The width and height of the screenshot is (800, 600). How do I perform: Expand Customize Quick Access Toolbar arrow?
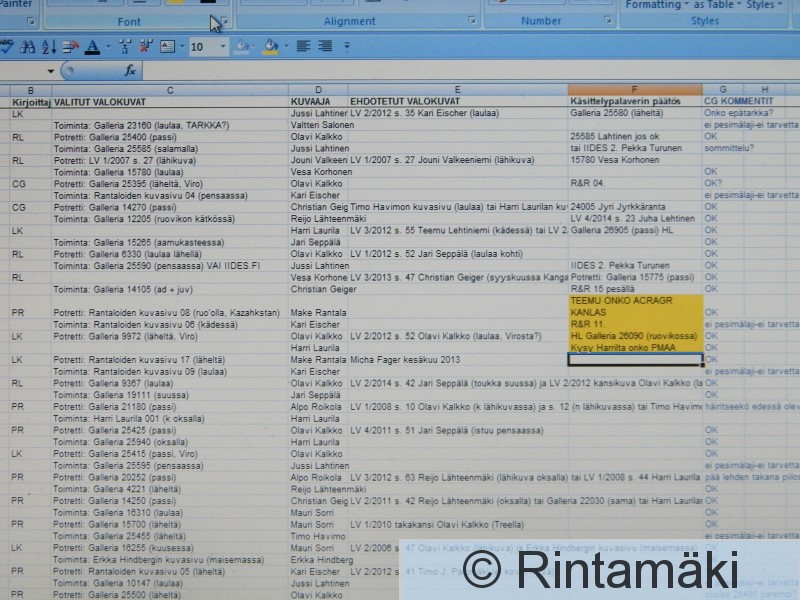pyautogui.click(x=347, y=47)
